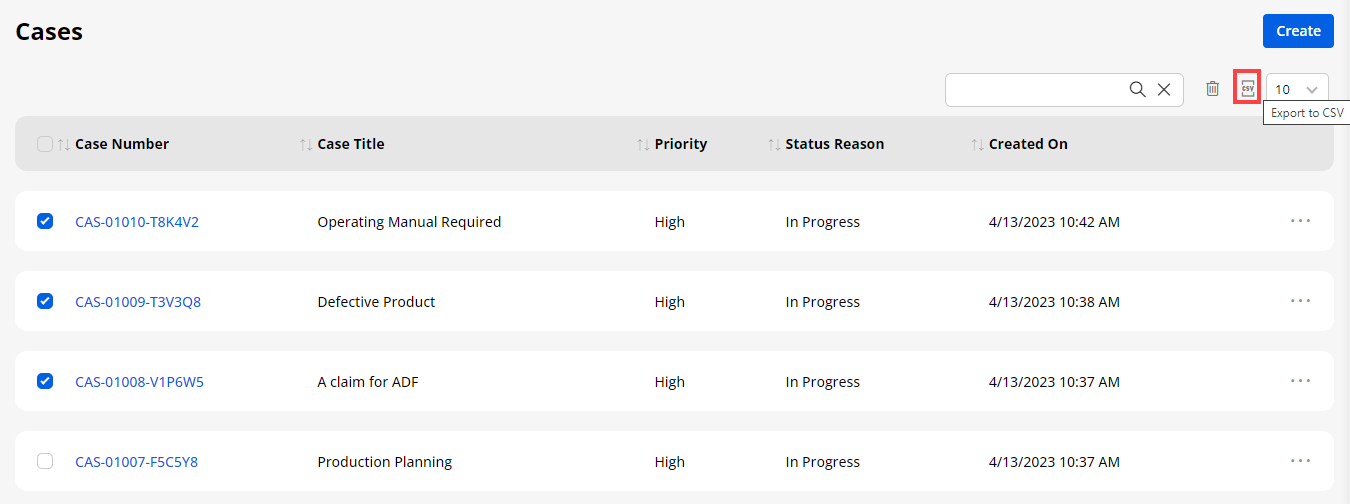
Task: Open more options for Production Planning row
Action: [1300, 461]
